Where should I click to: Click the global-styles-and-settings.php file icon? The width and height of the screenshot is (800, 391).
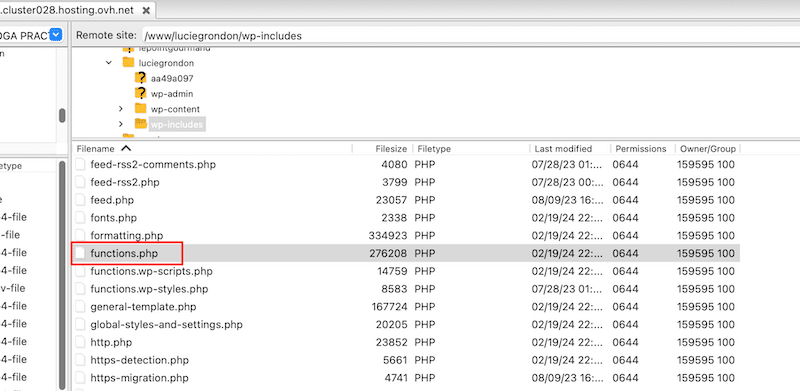coord(80,325)
